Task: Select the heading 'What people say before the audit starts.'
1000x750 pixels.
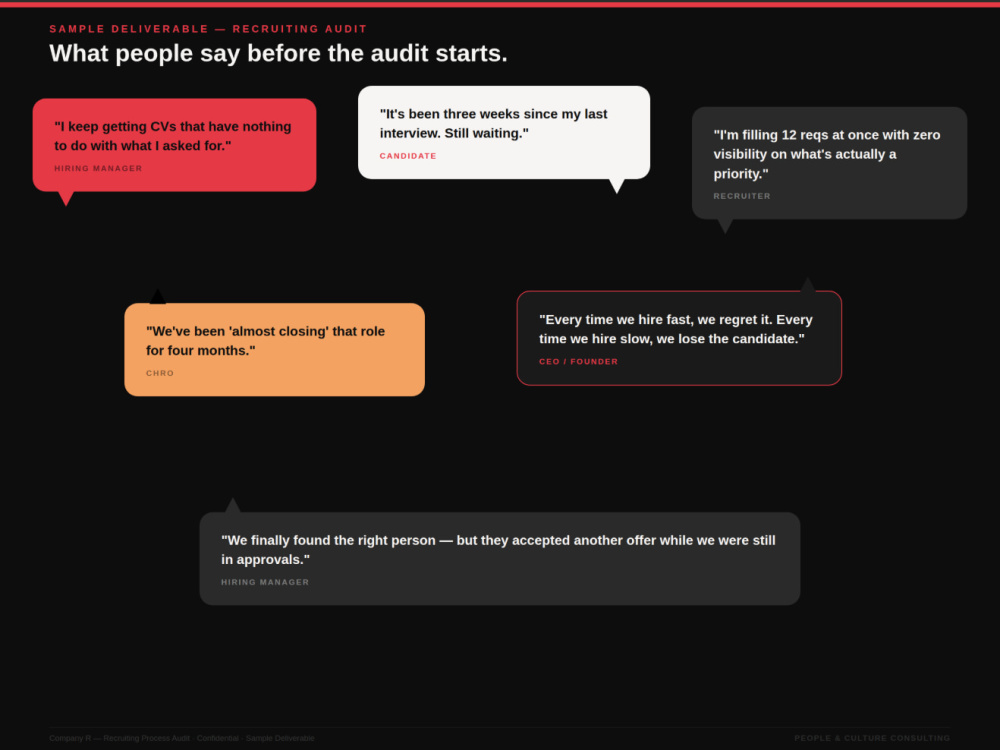Action: pyautogui.click(x=278, y=53)
